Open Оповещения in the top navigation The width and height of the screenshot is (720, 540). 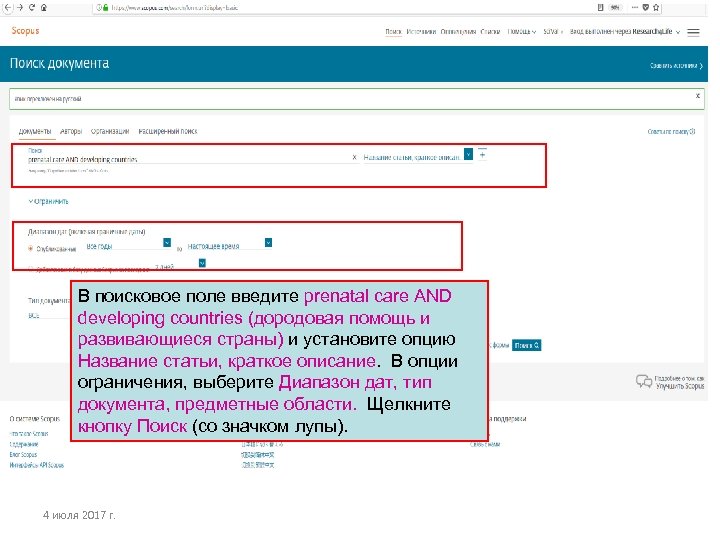[x=458, y=32]
